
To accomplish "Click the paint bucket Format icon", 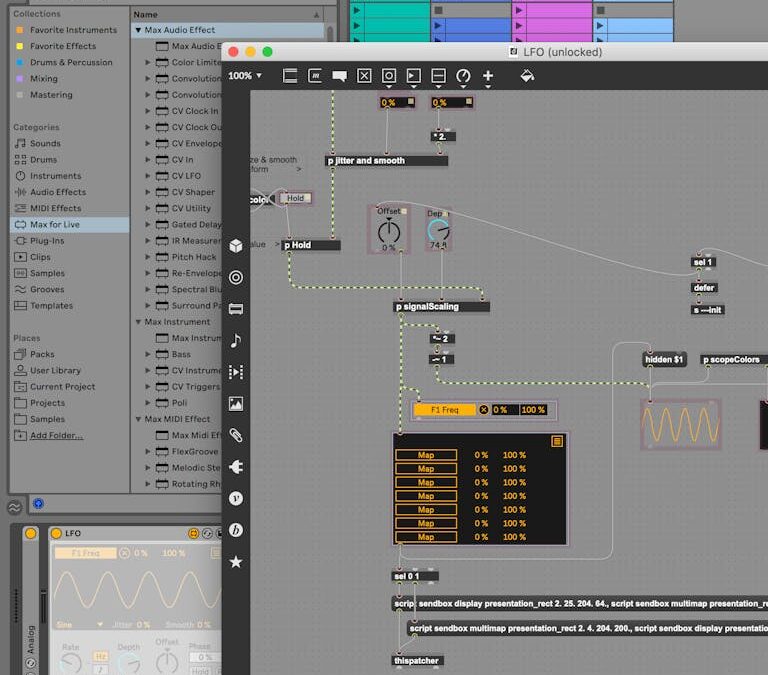I will coord(528,76).
